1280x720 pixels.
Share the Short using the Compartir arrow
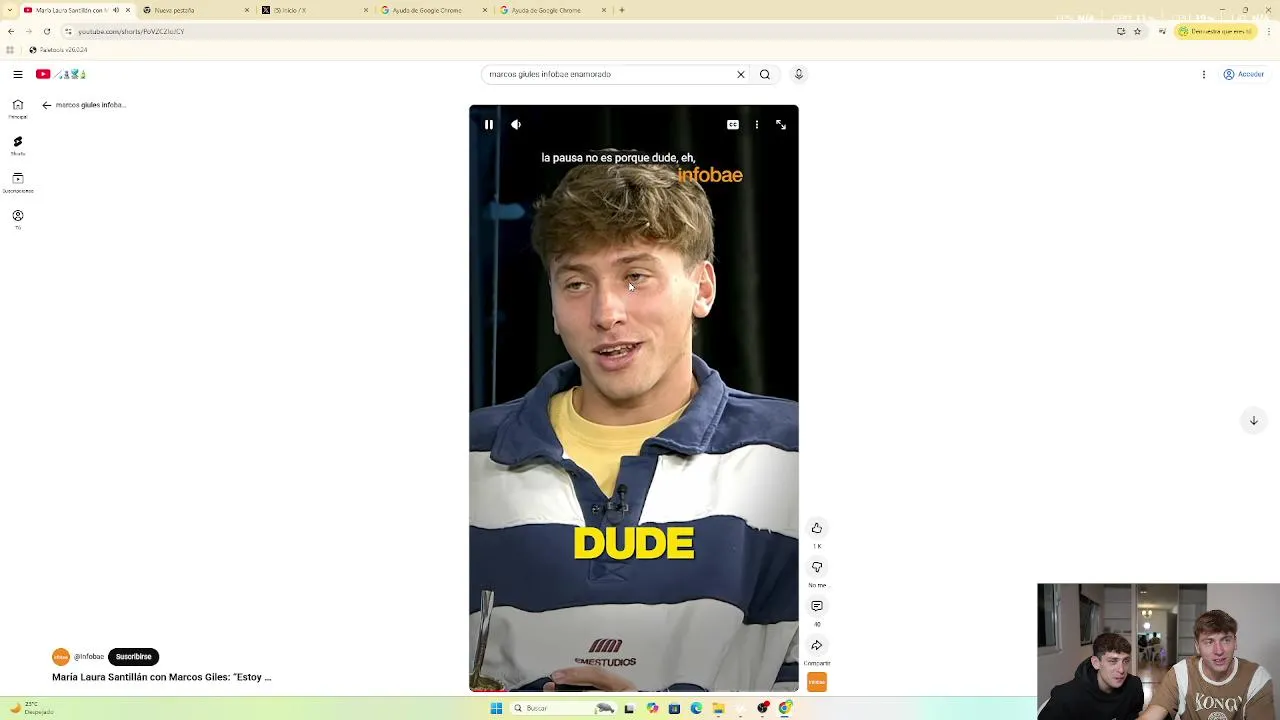pos(817,645)
